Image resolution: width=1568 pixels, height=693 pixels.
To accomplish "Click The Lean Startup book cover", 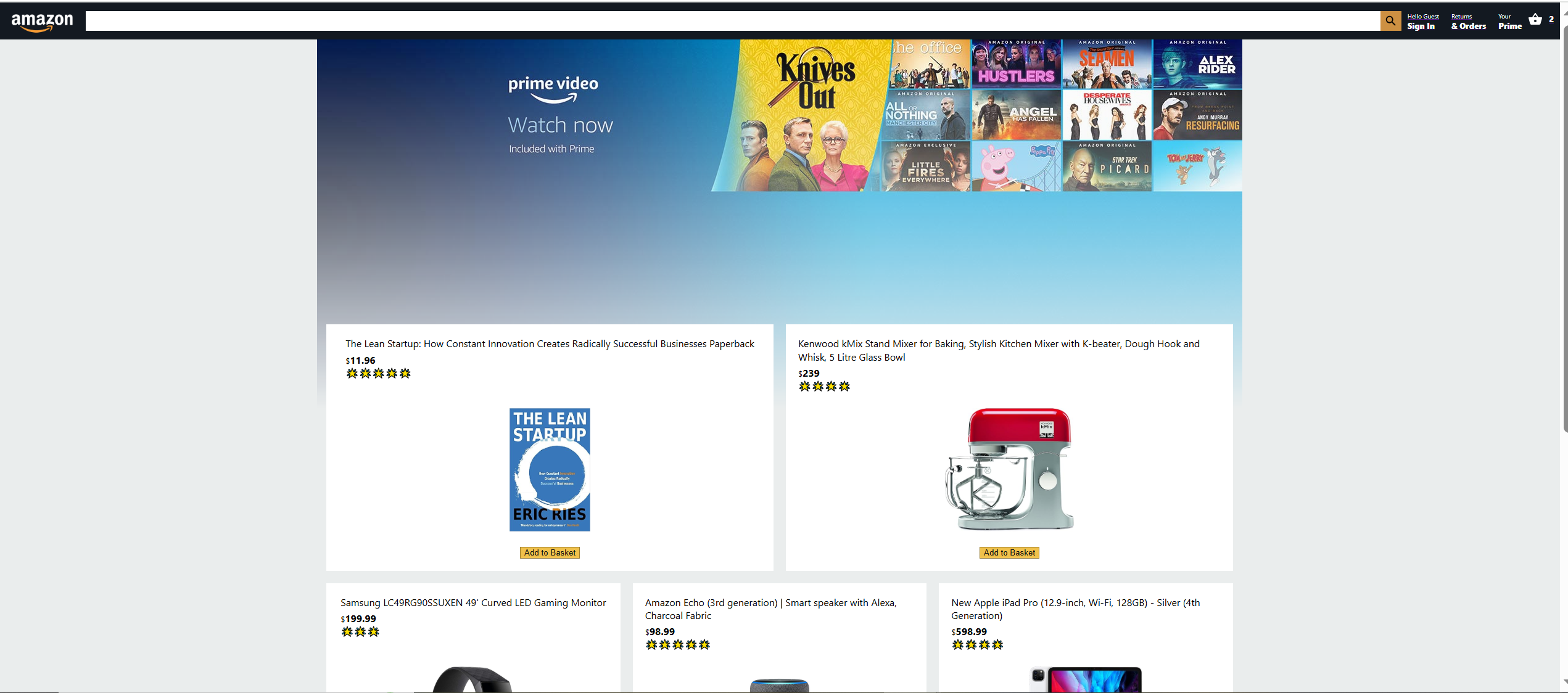I will coord(550,469).
